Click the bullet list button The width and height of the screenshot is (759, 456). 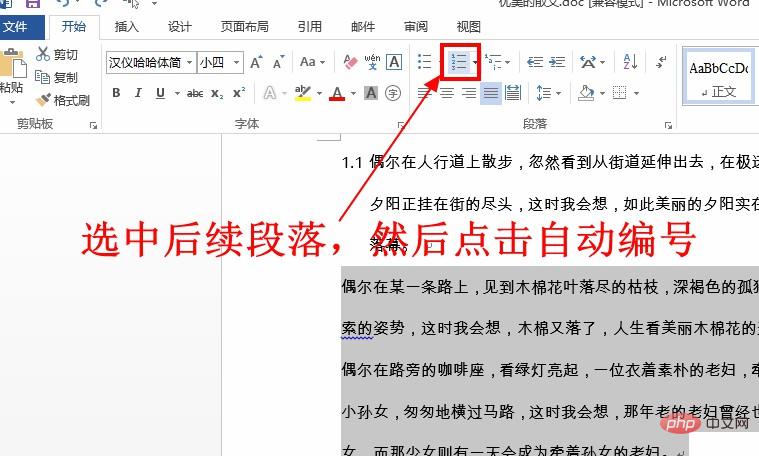[425, 62]
